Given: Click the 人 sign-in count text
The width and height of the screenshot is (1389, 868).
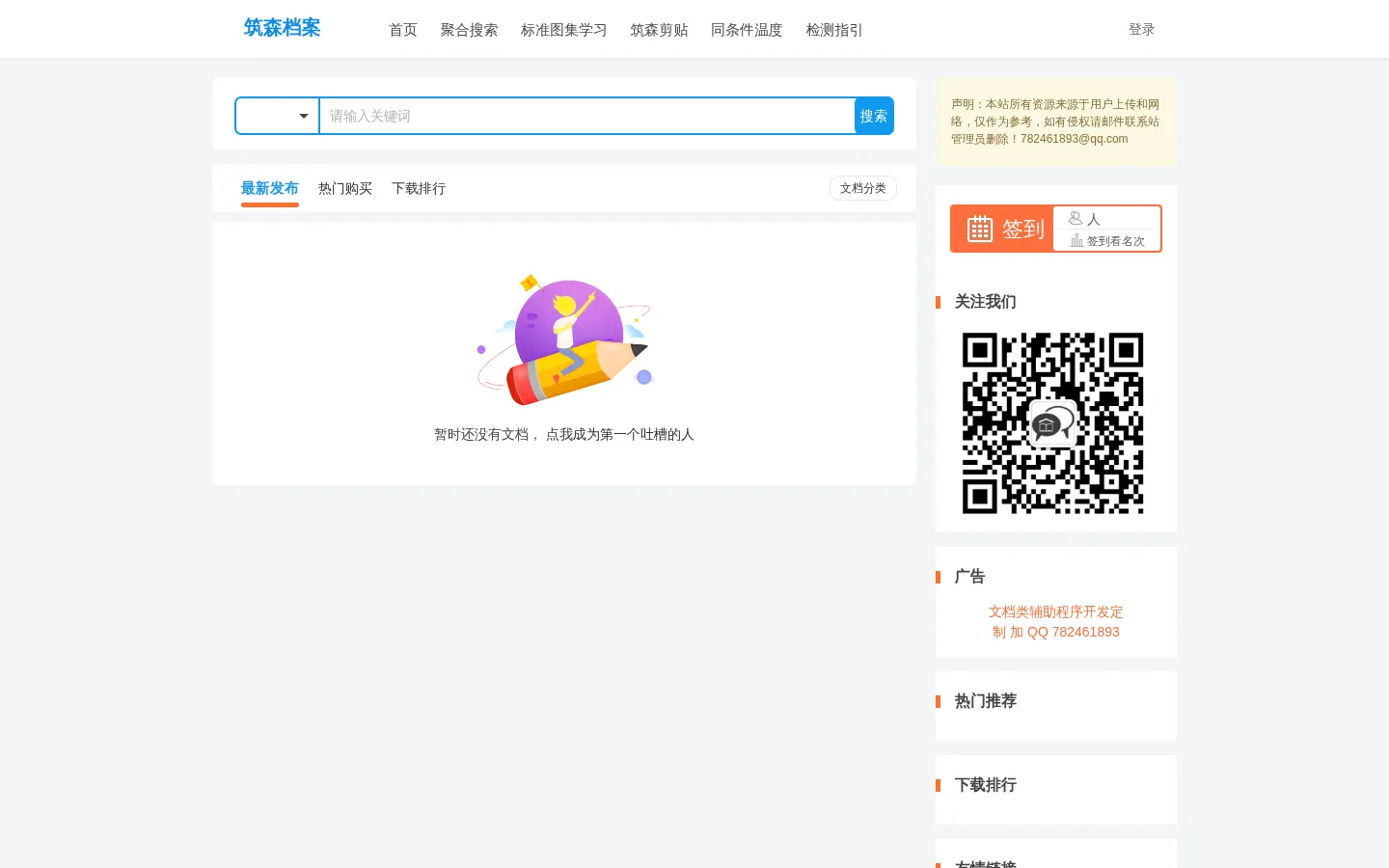Looking at the screenshot, I should [1094, 220].
